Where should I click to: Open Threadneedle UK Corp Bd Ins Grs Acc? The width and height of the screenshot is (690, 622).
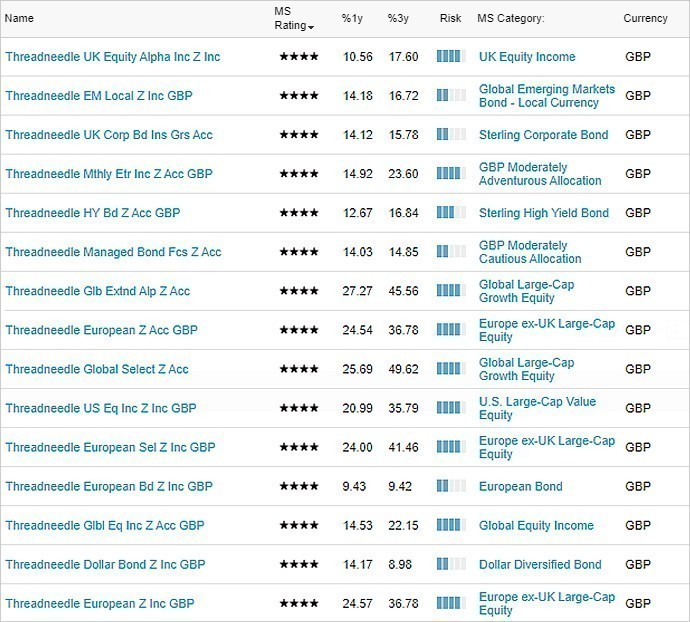(109, 135)
